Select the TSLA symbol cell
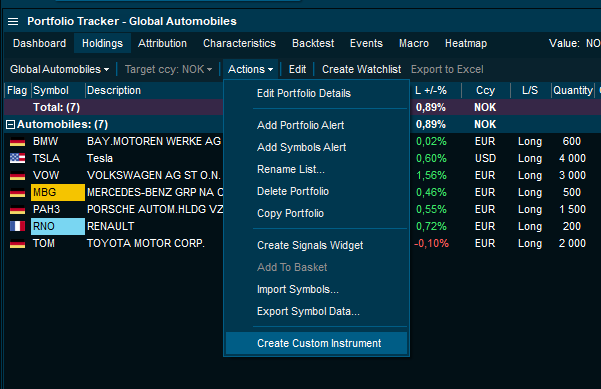This screenshot has height=389, width=601. (58, 158)
